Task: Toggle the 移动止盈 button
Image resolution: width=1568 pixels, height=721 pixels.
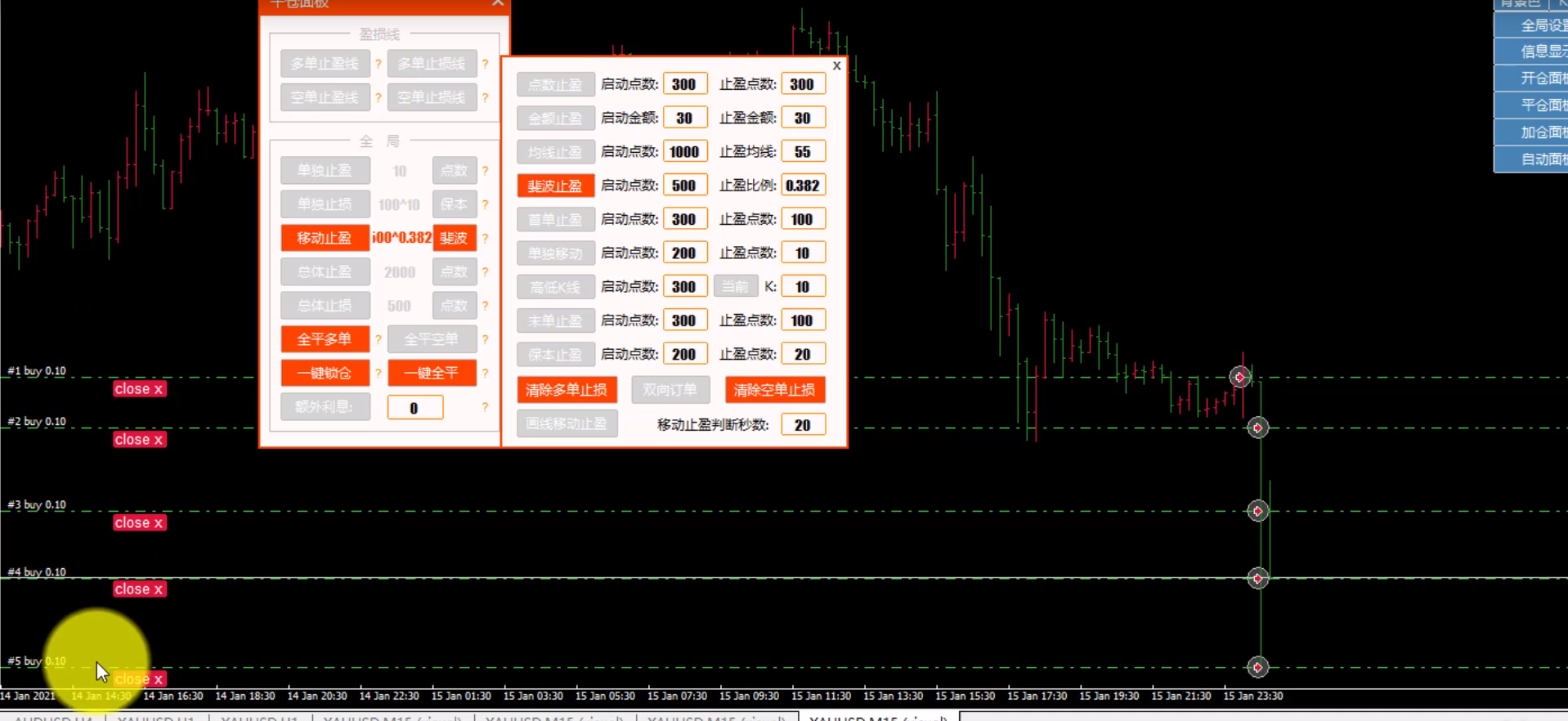Action: (325, 238)
